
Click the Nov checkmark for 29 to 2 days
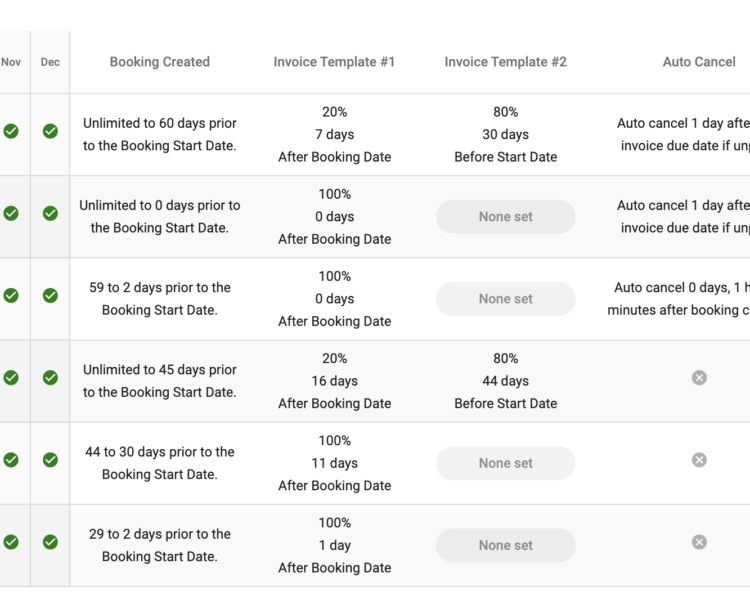pyautogui.click(x=11, y=542)
